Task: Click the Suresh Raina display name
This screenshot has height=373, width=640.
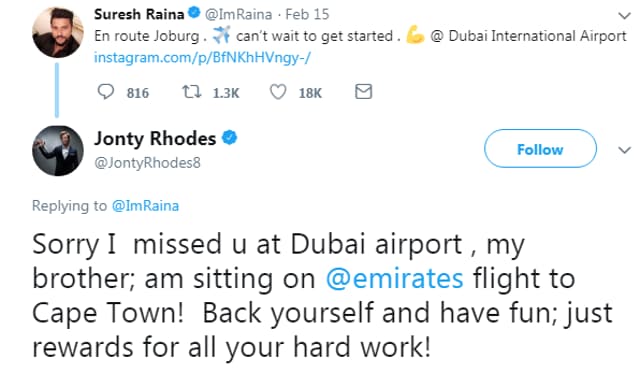Action: coord(139,14)
